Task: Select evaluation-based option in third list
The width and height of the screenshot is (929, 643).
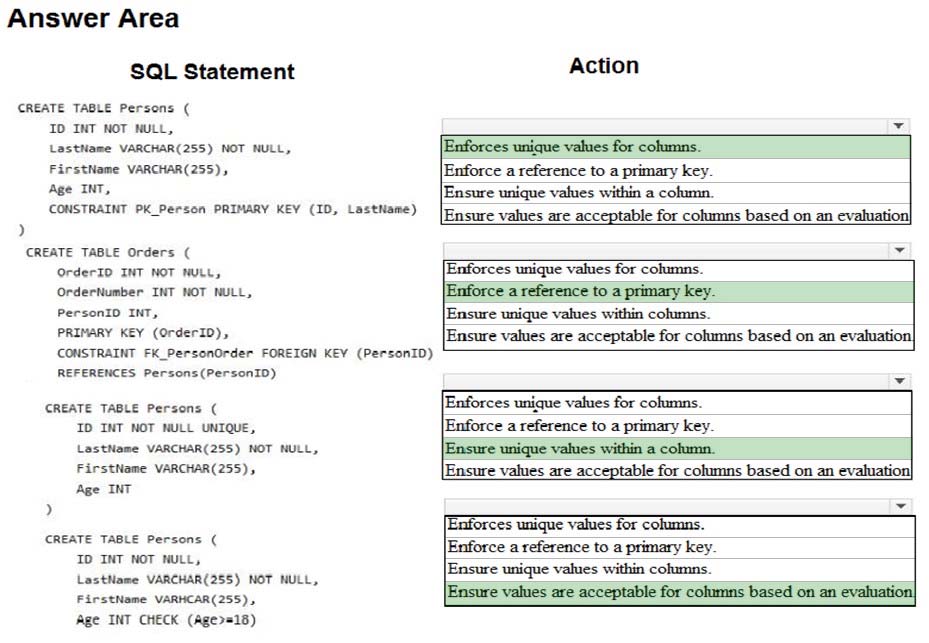Action: 677,471
